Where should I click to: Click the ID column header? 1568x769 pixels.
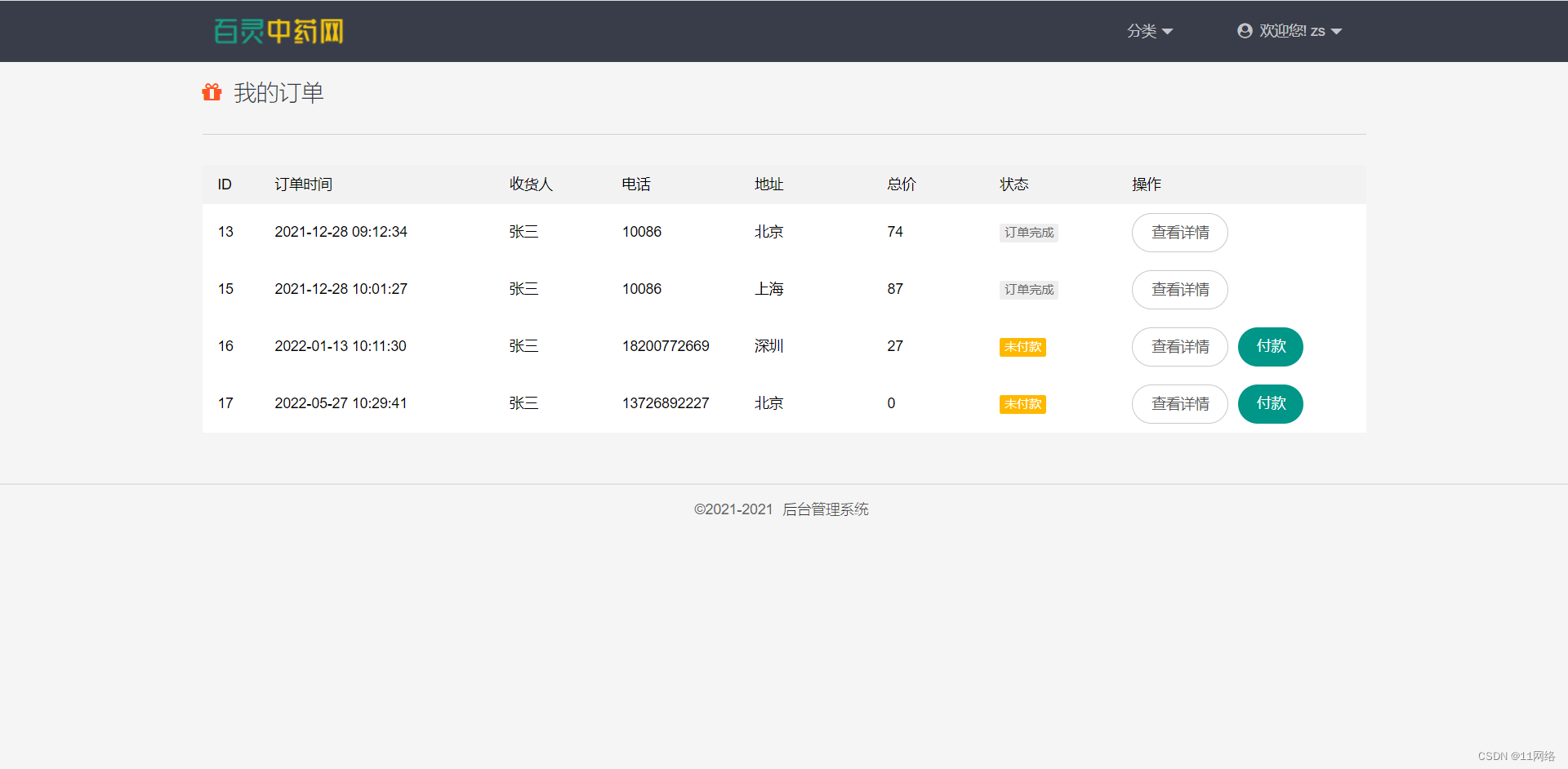(x=225, y=184)
